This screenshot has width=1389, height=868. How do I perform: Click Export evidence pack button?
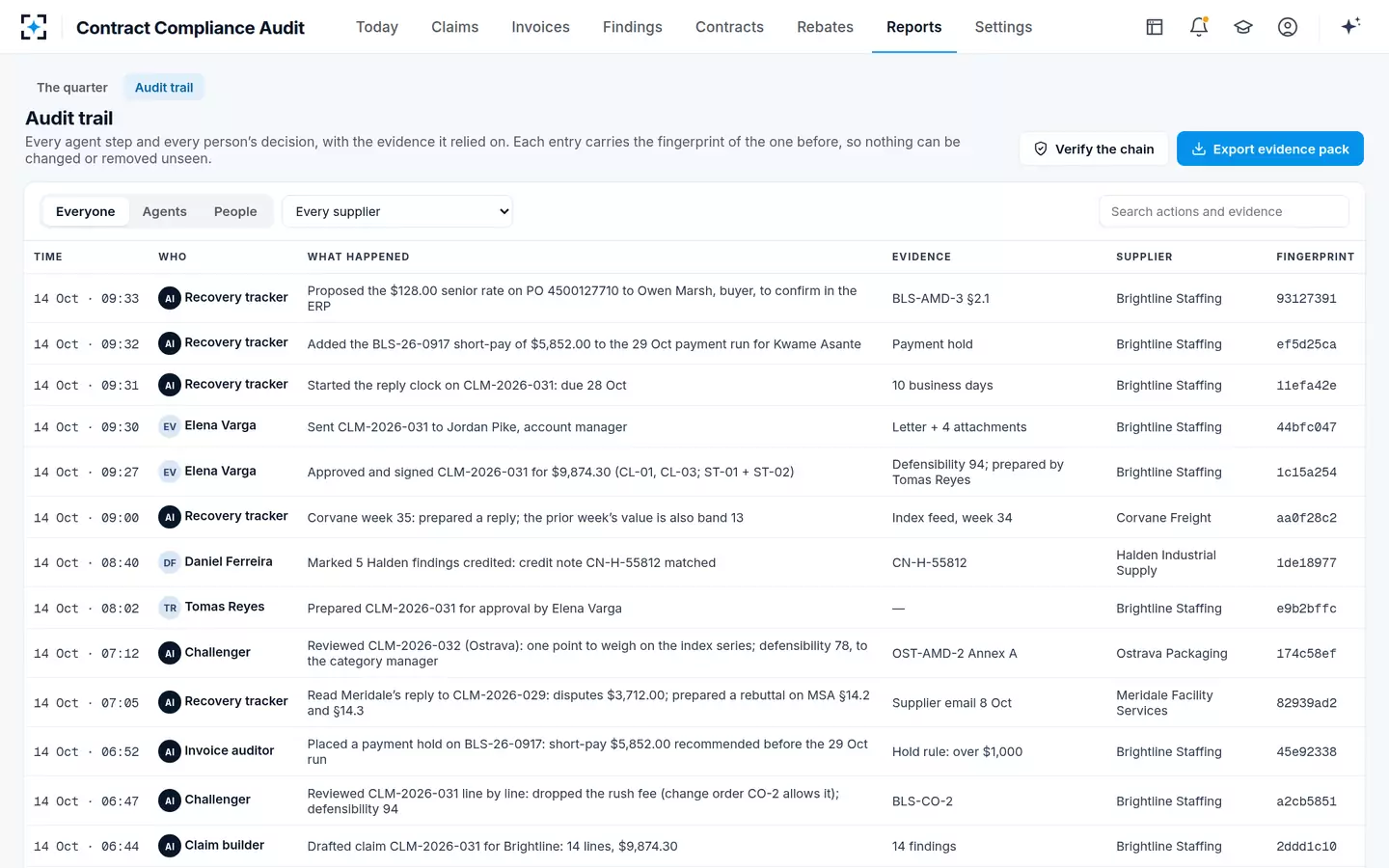(1270, 149)
